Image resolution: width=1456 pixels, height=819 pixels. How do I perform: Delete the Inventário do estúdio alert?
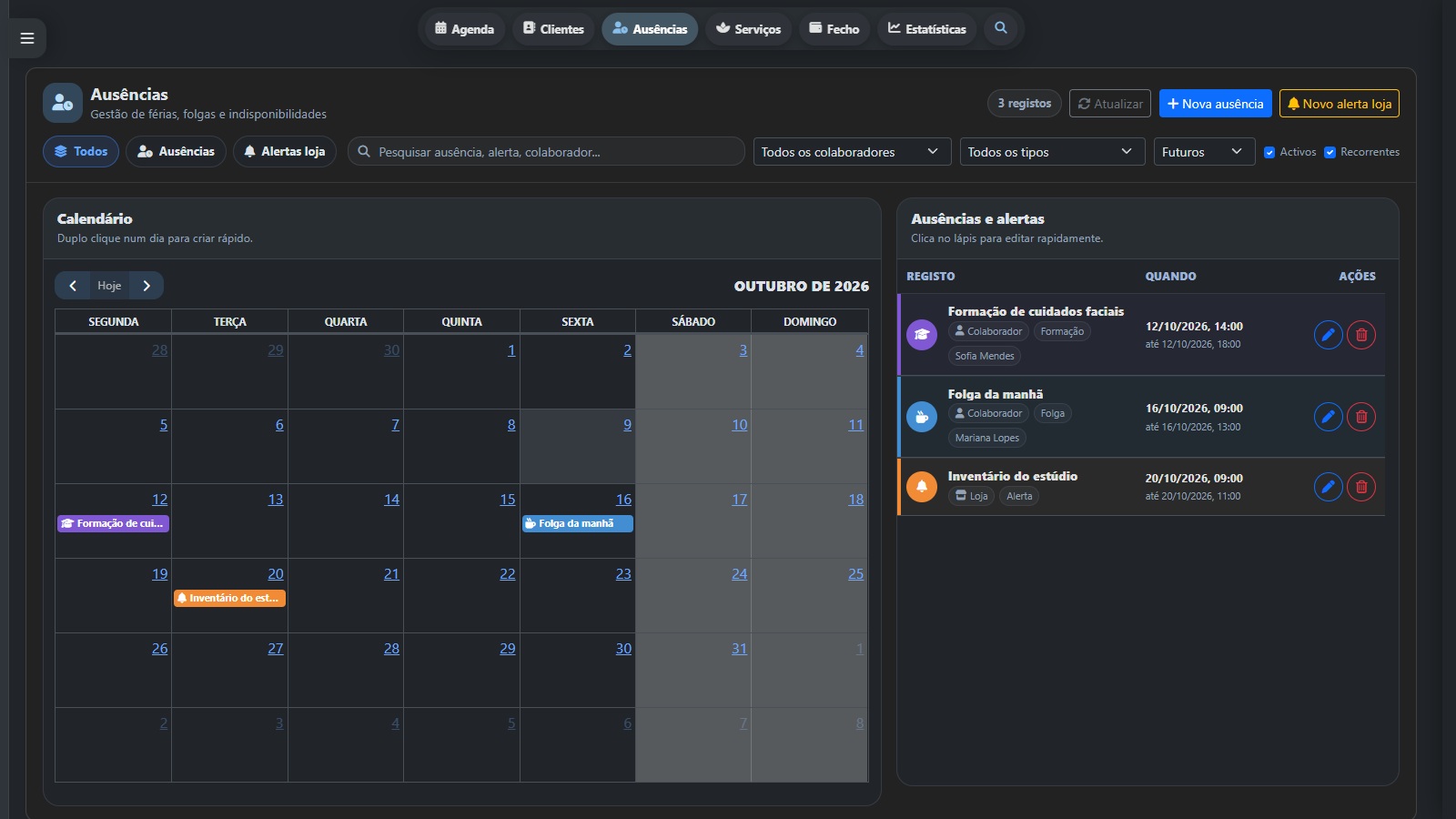[1361, 487]
